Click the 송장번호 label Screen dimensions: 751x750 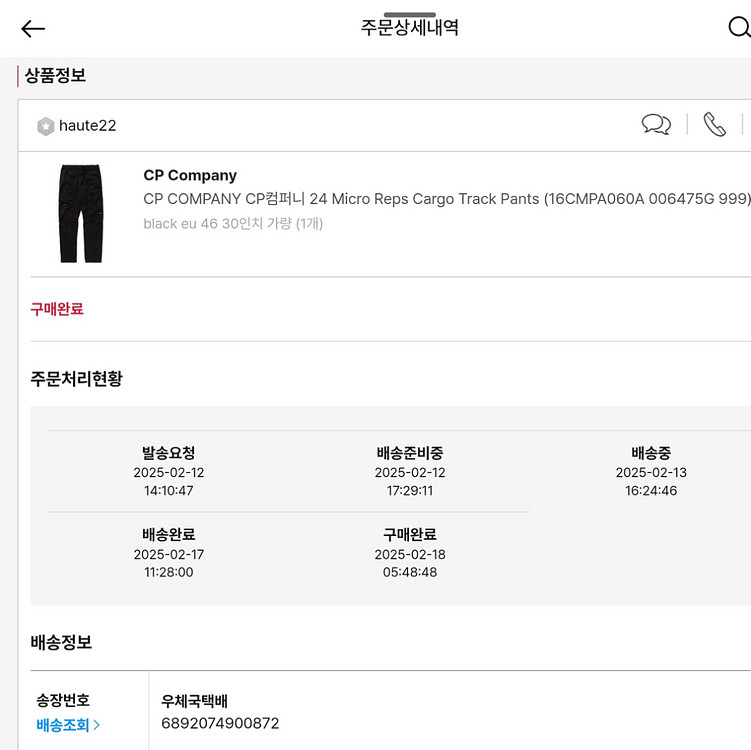(63, 700)
